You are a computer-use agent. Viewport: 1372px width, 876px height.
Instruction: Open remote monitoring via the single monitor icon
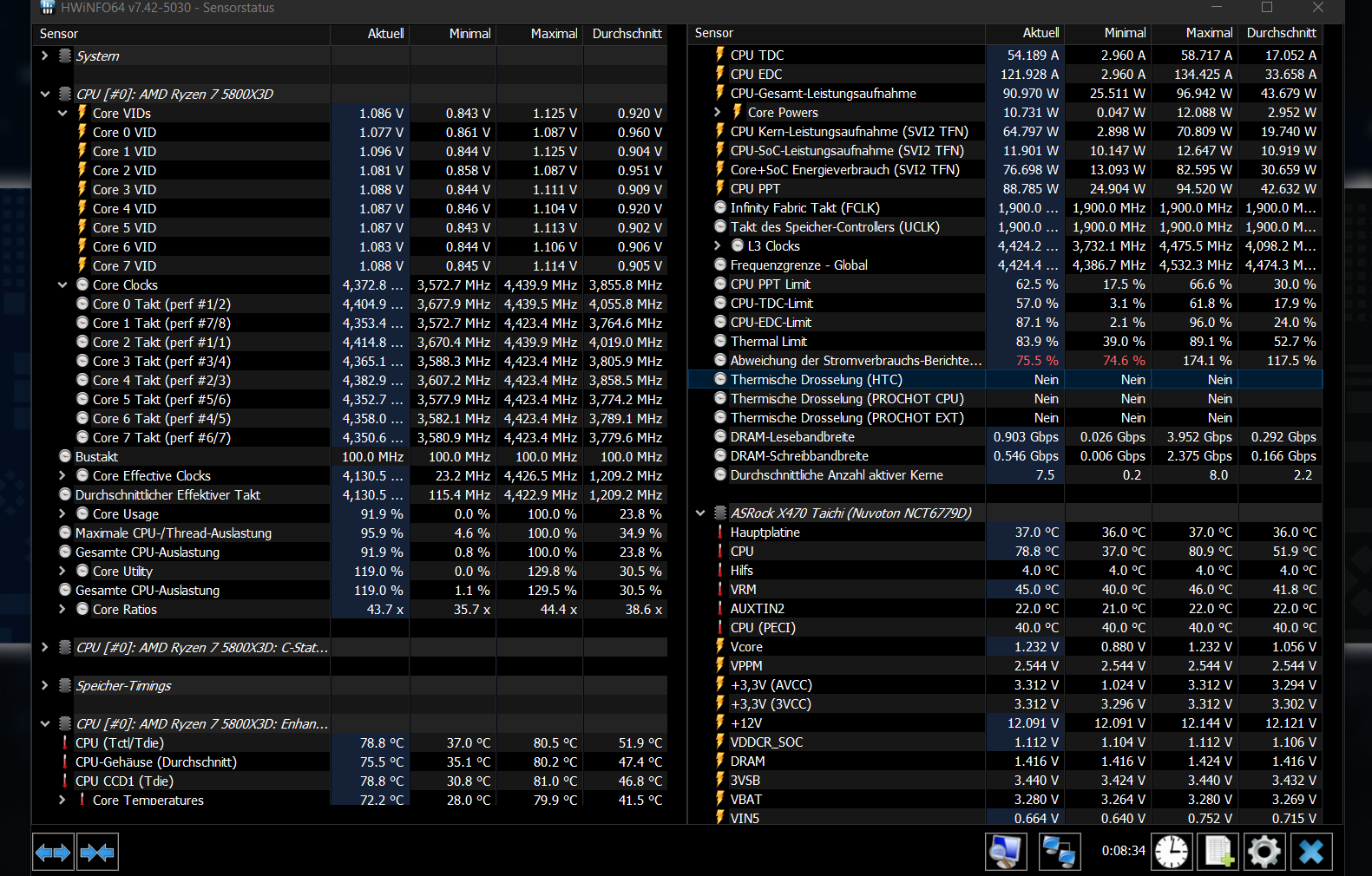pos(1006,852)
